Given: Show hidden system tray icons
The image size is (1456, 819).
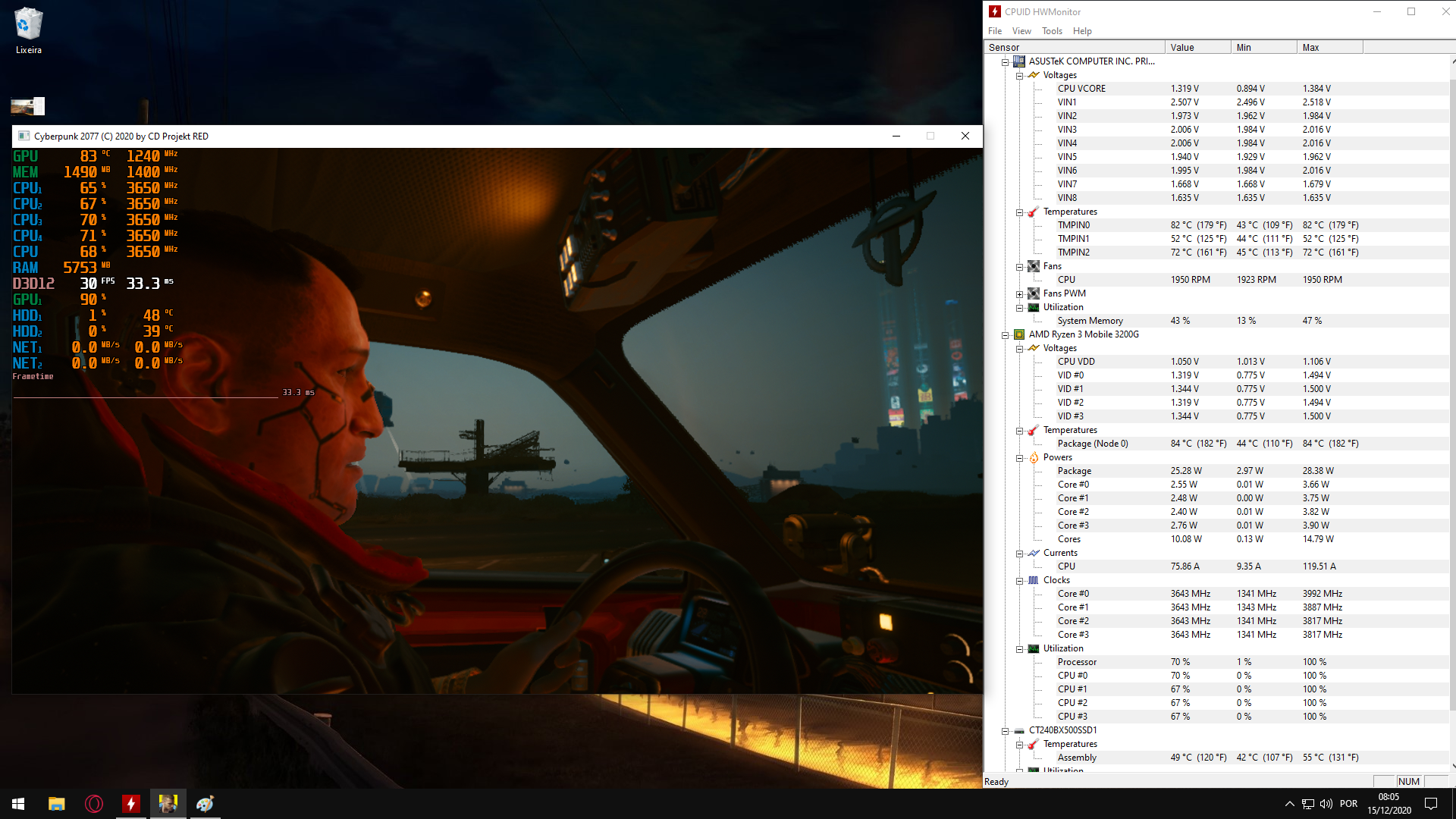Looking at the screenshot, I should coord(1289,804).
